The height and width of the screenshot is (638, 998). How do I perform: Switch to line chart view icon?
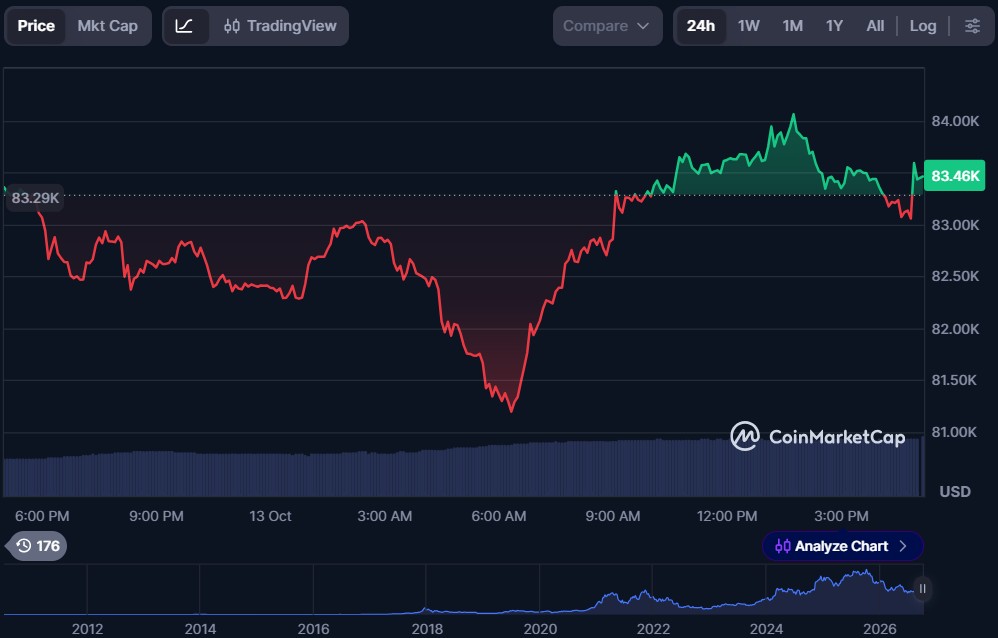(185, 26)
